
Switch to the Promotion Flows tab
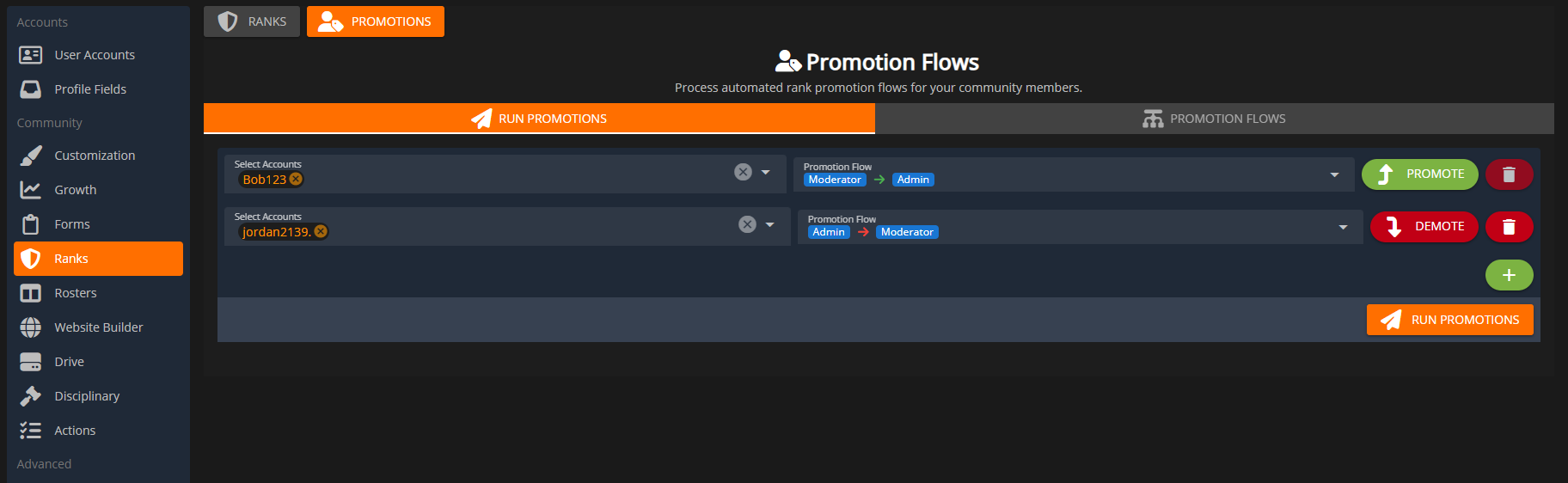click(1214, 119)
